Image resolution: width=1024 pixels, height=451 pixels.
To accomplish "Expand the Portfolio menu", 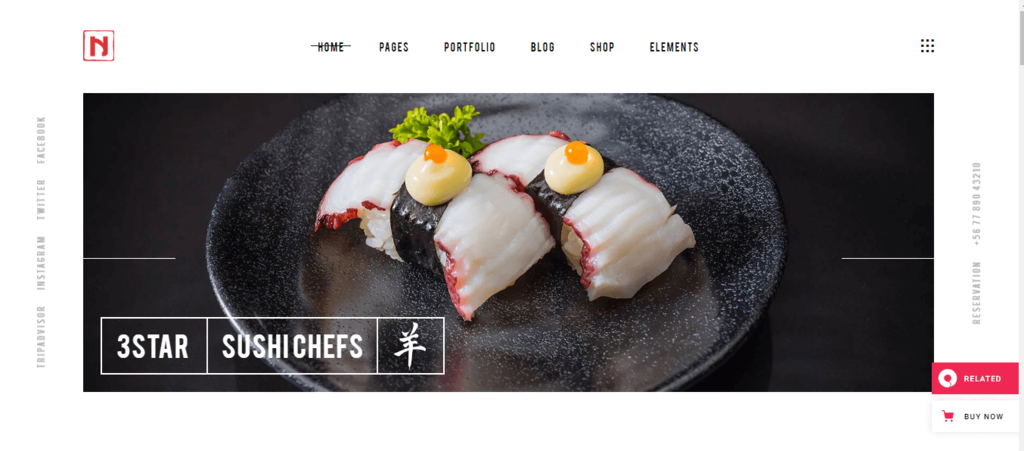I will (470, 47).
